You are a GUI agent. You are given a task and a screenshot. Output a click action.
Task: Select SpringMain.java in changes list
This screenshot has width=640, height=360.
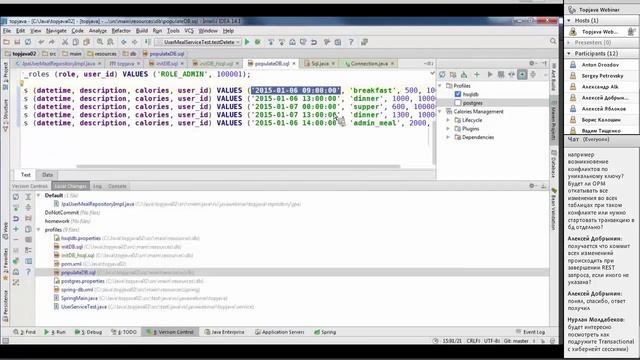(79, 298)
